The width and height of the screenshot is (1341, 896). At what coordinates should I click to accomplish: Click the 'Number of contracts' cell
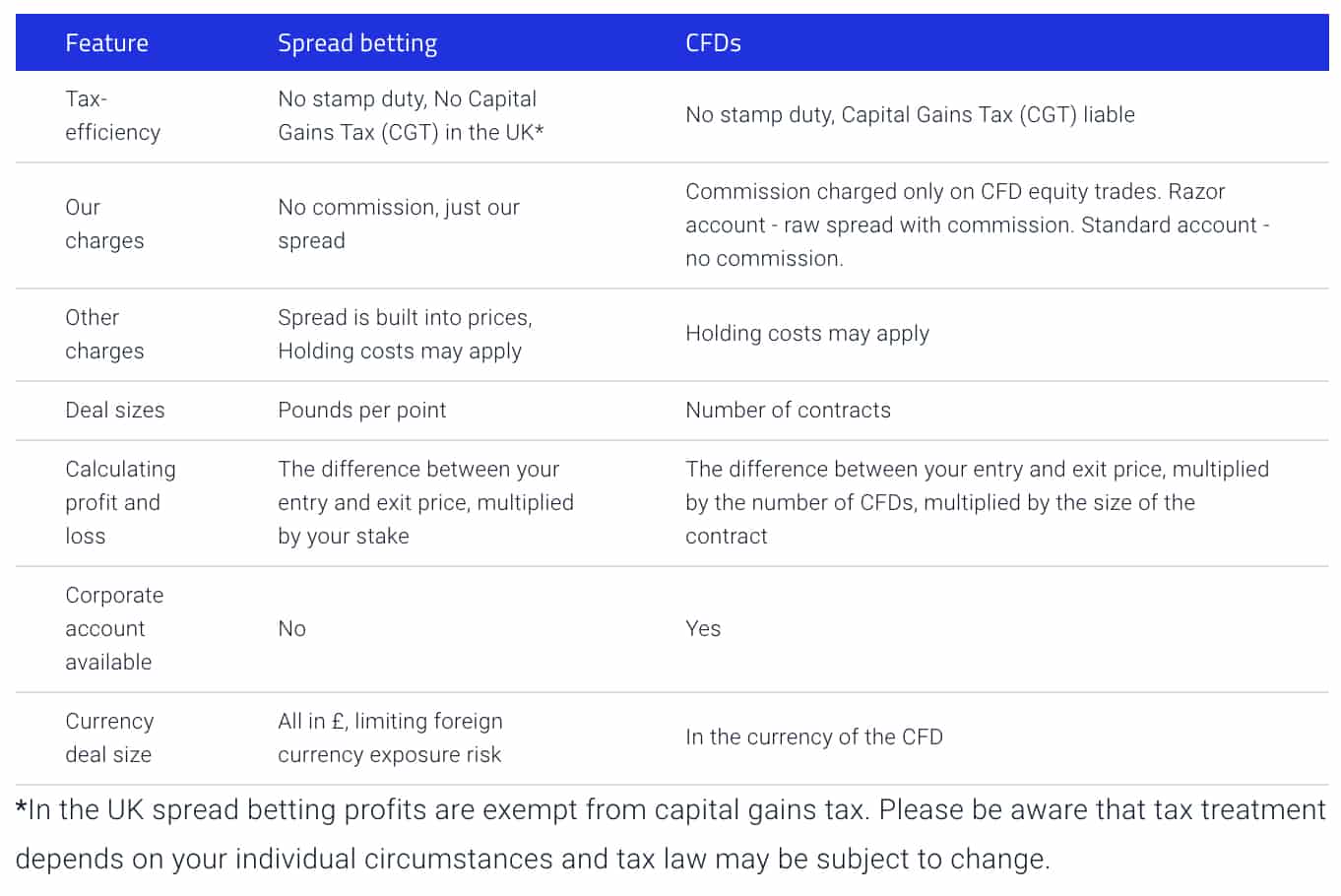point(788,411)
